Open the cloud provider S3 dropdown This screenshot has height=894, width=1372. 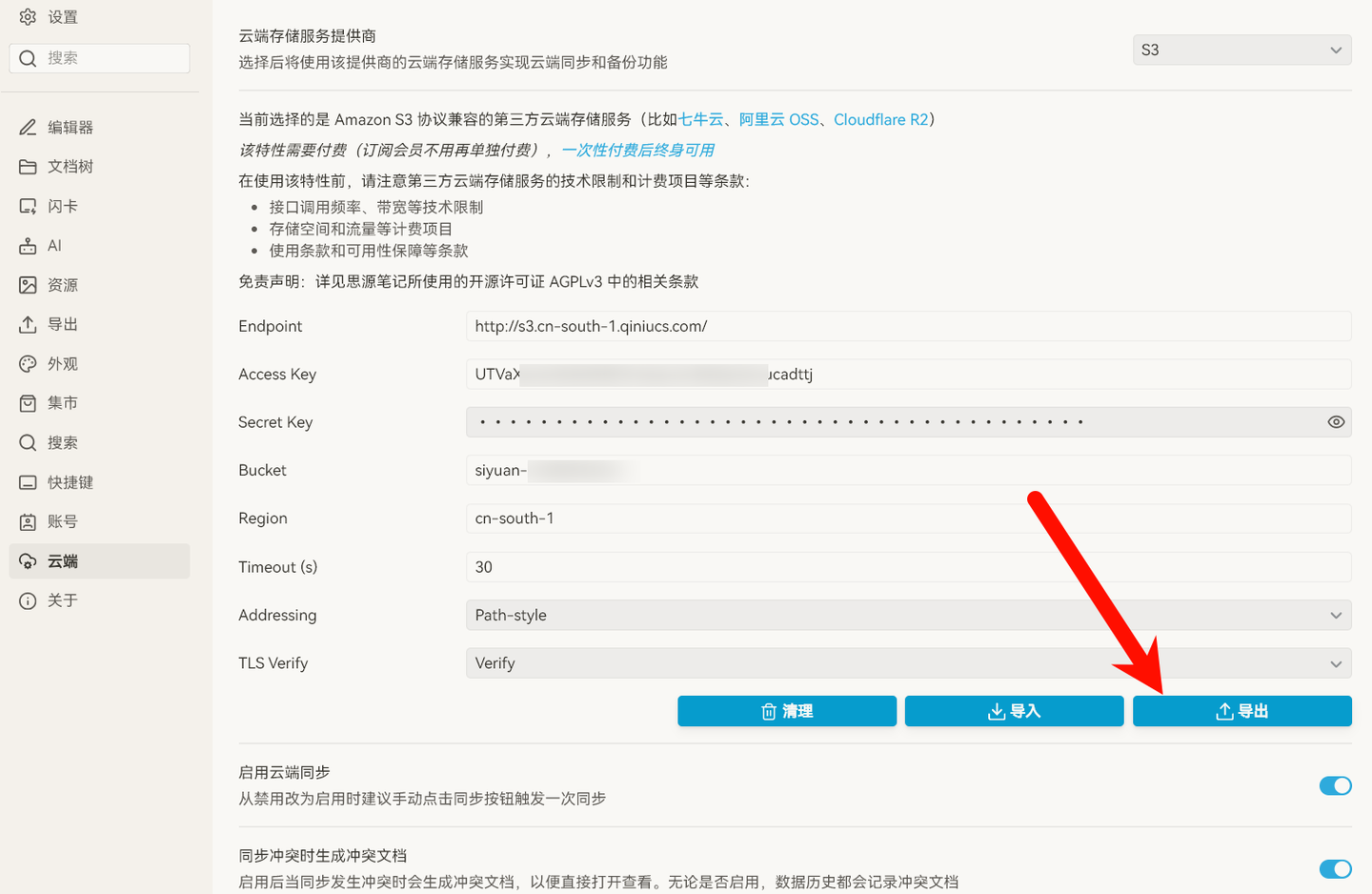click(1241, 50)
